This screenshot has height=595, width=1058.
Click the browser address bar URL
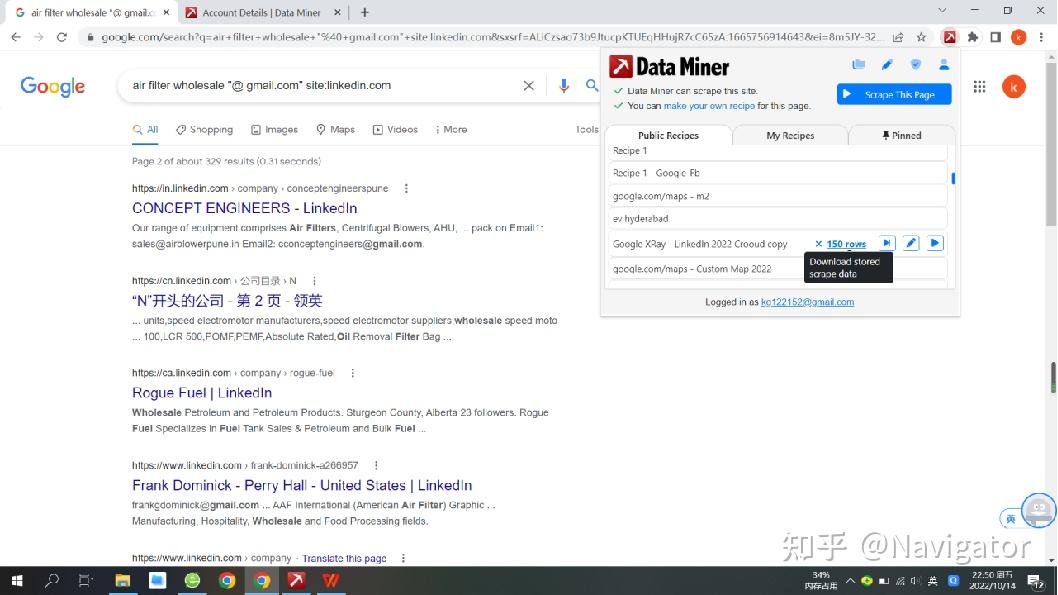491,37
